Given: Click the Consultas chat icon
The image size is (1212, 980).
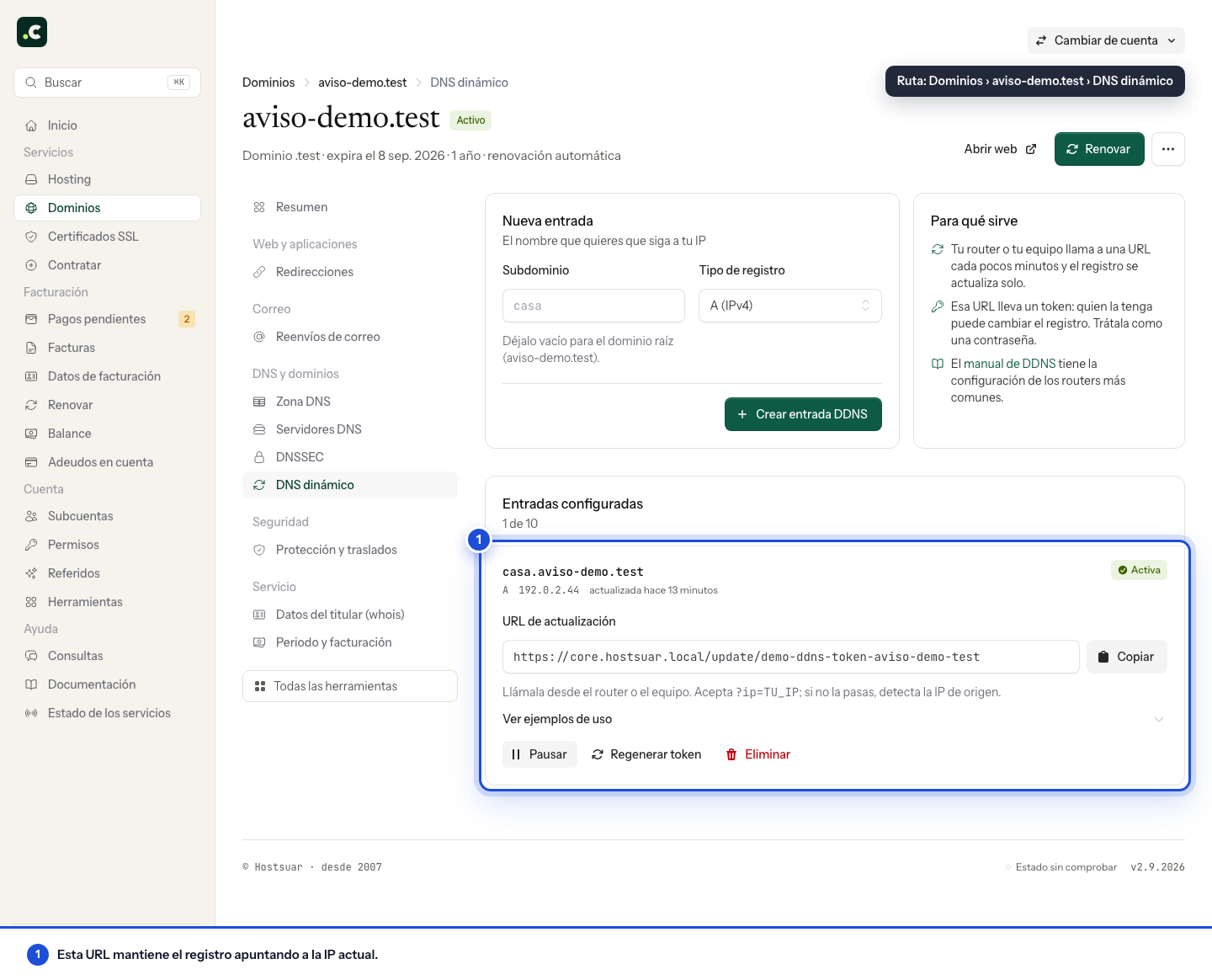Looking at the screenshot, I should 31,656.
